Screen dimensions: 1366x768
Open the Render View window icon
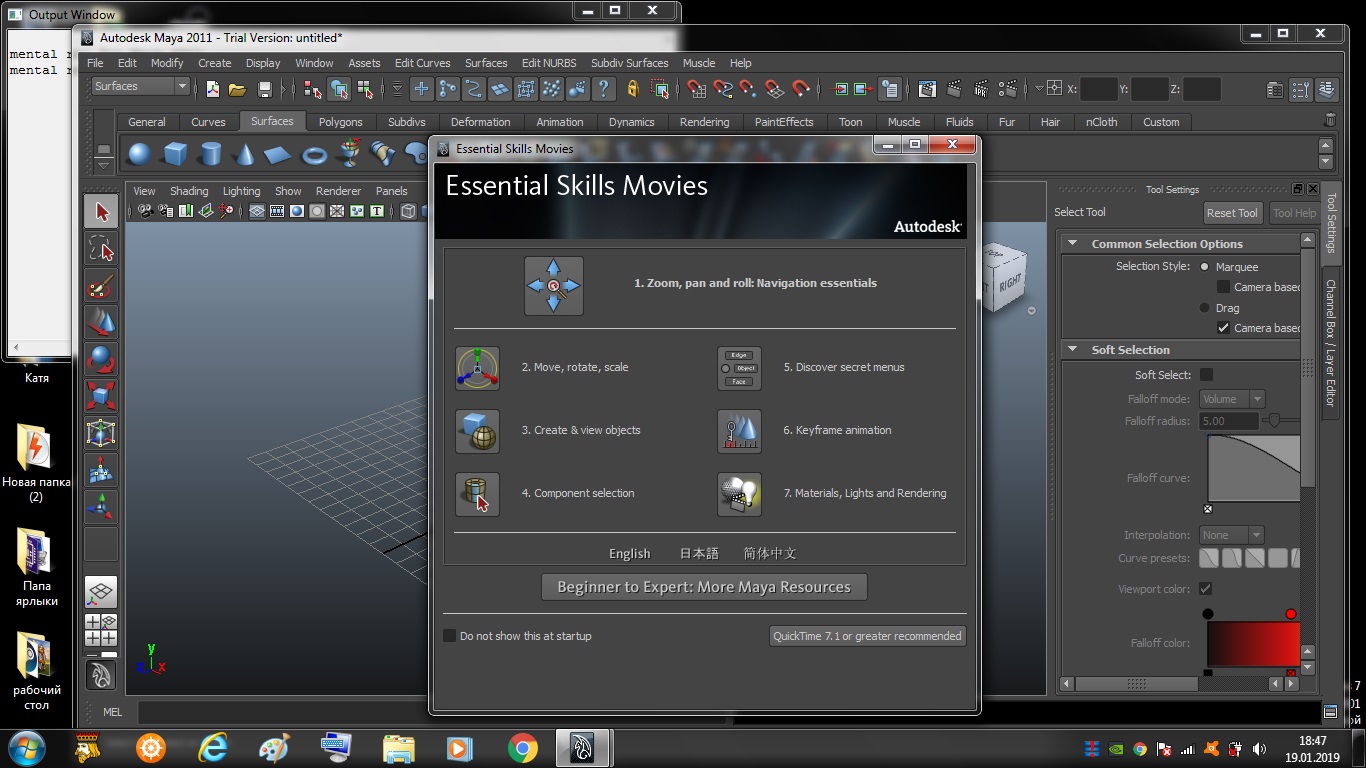(x=928, y=89)
